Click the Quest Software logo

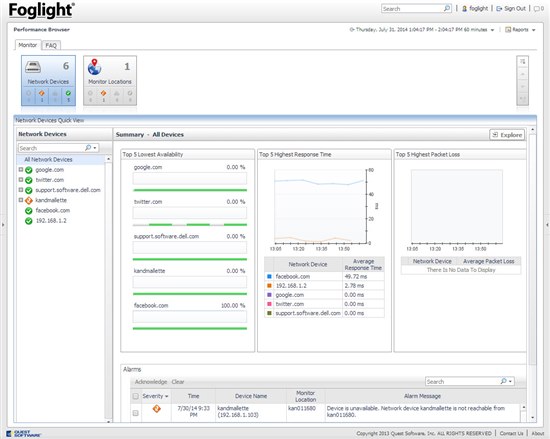[x=24, y=434]
